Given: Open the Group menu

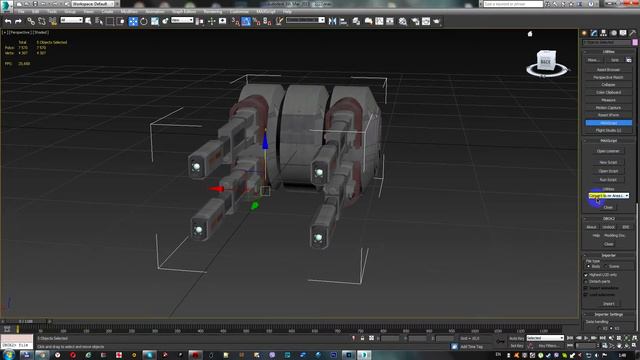Looking at the screenshot, I should point(70,11).
